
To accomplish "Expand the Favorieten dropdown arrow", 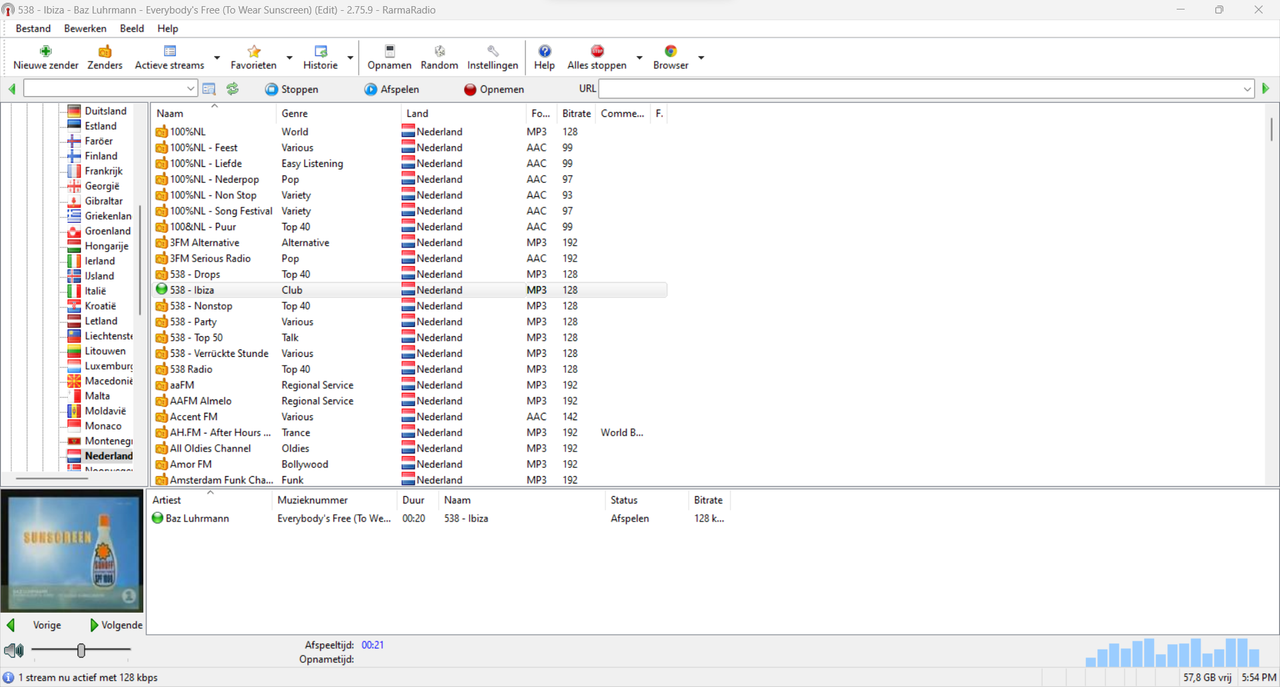I will (289, 58).
